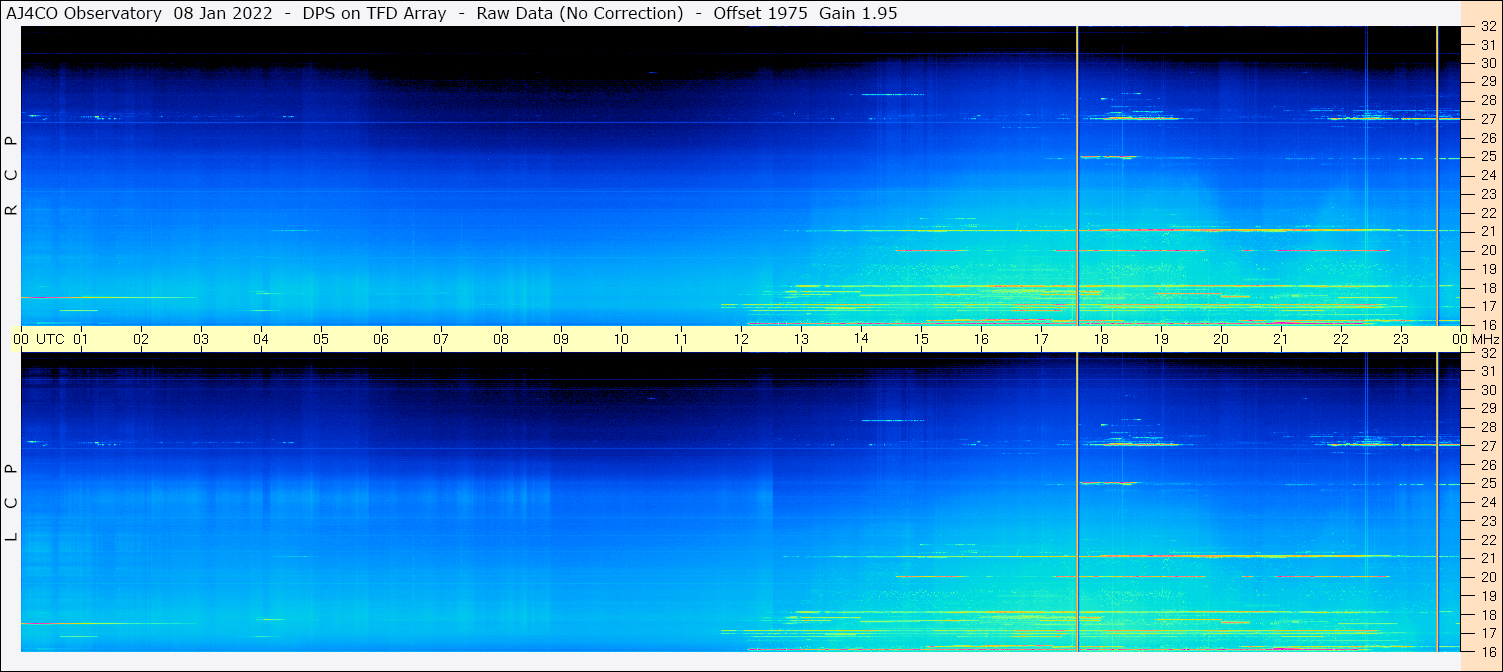Click the 09 hour tick on UTC axis

coord(561,339)
